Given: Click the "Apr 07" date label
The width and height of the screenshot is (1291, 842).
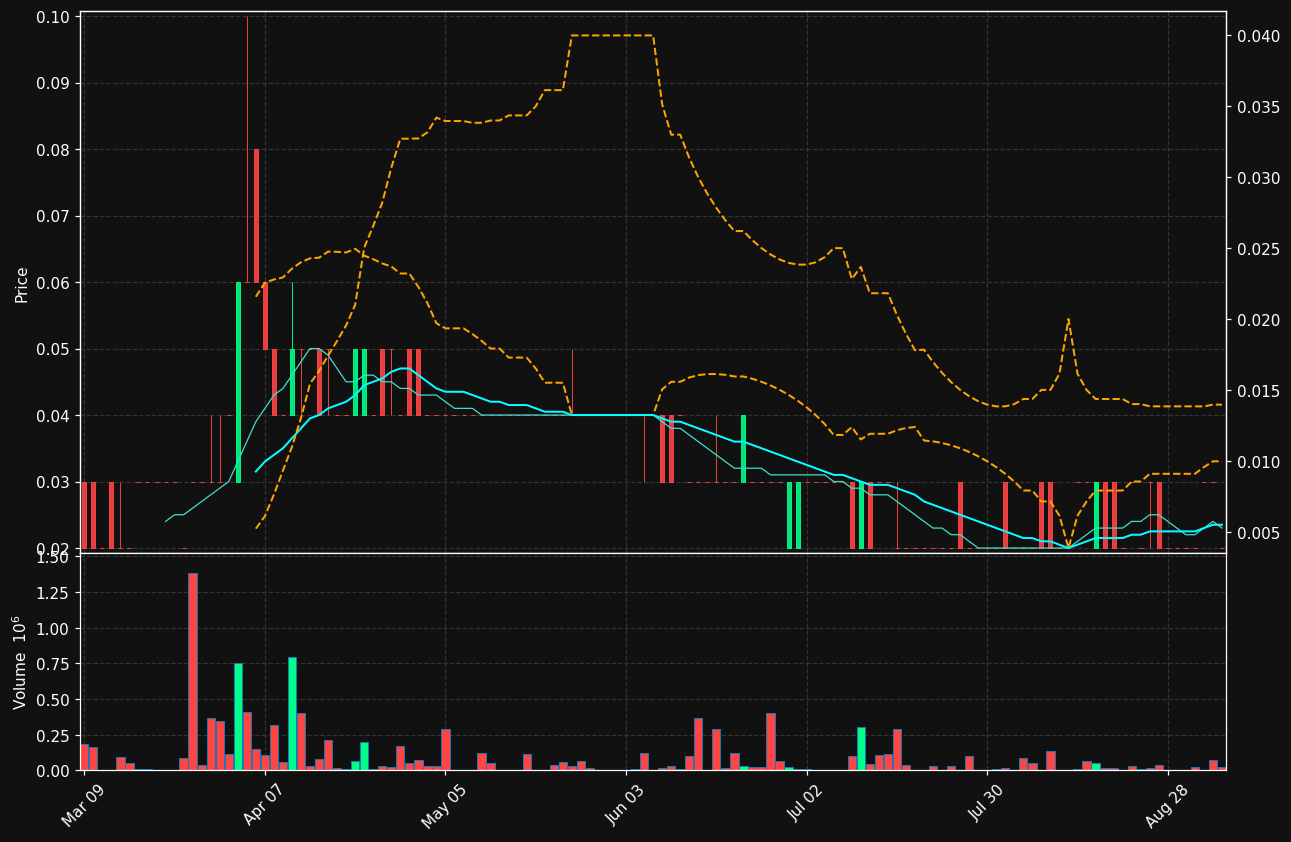Looking at the screenshot, I should point(263,806).
